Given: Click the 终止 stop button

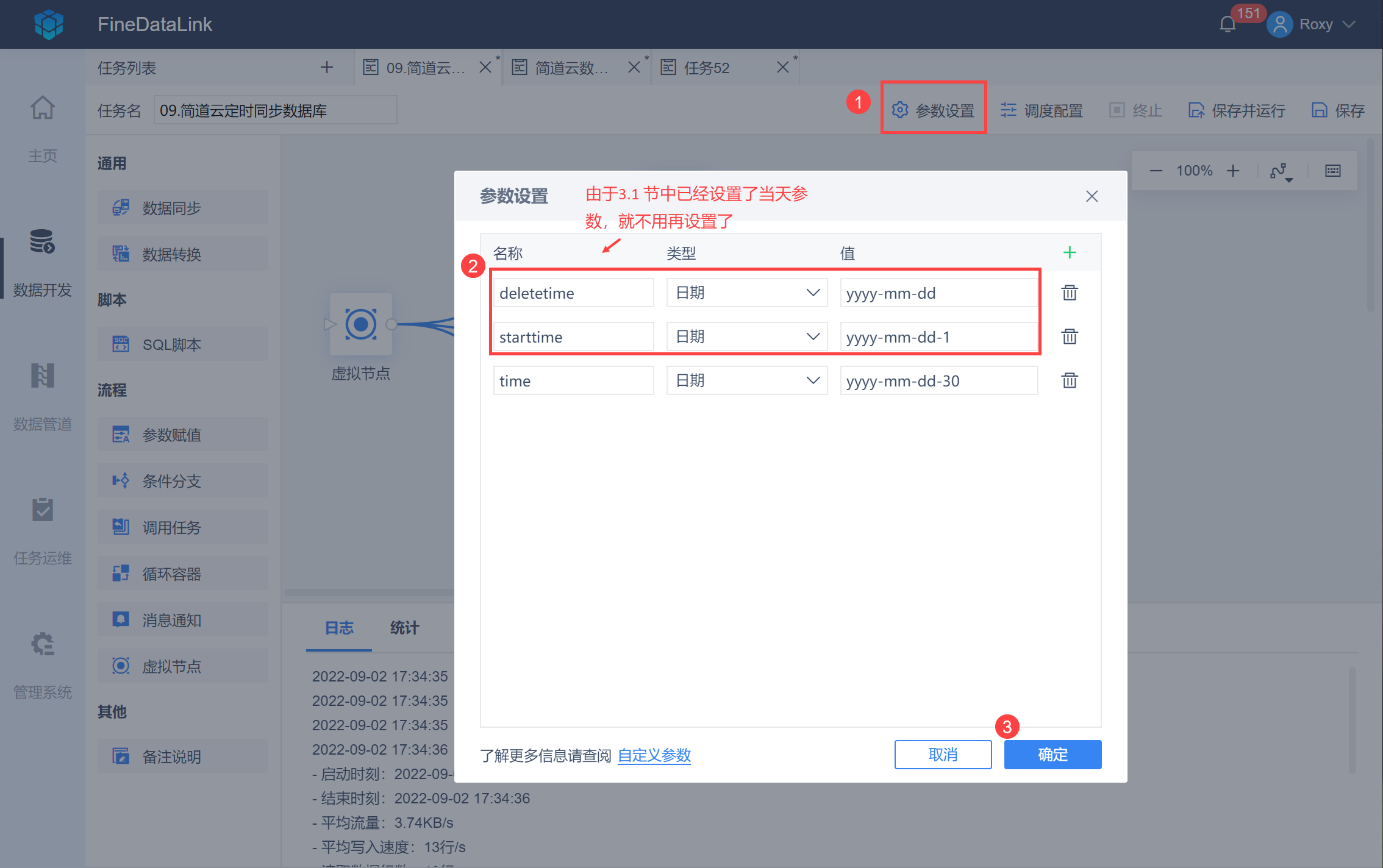Looking at the screenshot, I should coord(1136,110).
